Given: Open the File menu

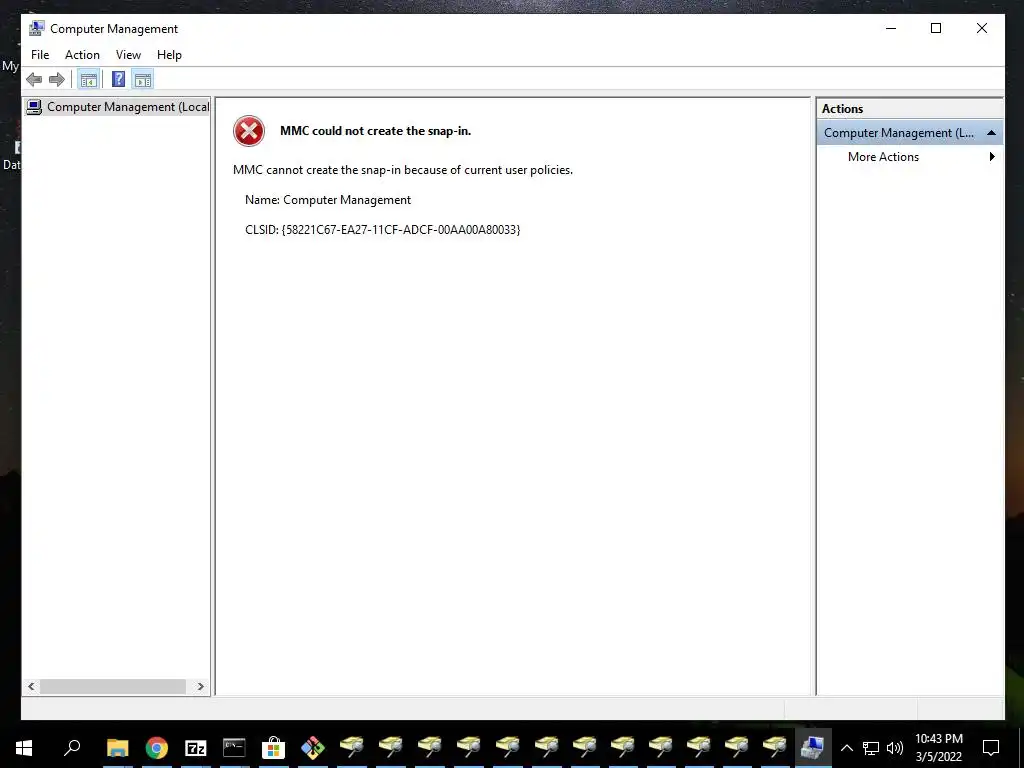Looking at the screenshot, I should point(40,55).
